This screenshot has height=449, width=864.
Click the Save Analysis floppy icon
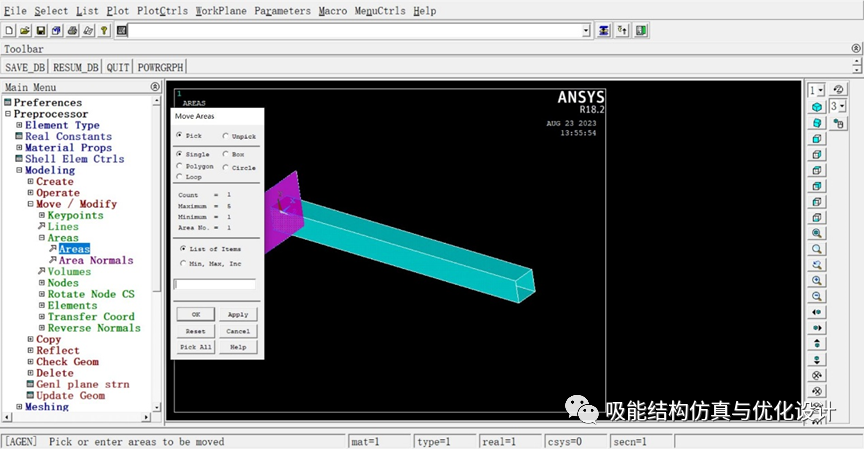[41, 31]
